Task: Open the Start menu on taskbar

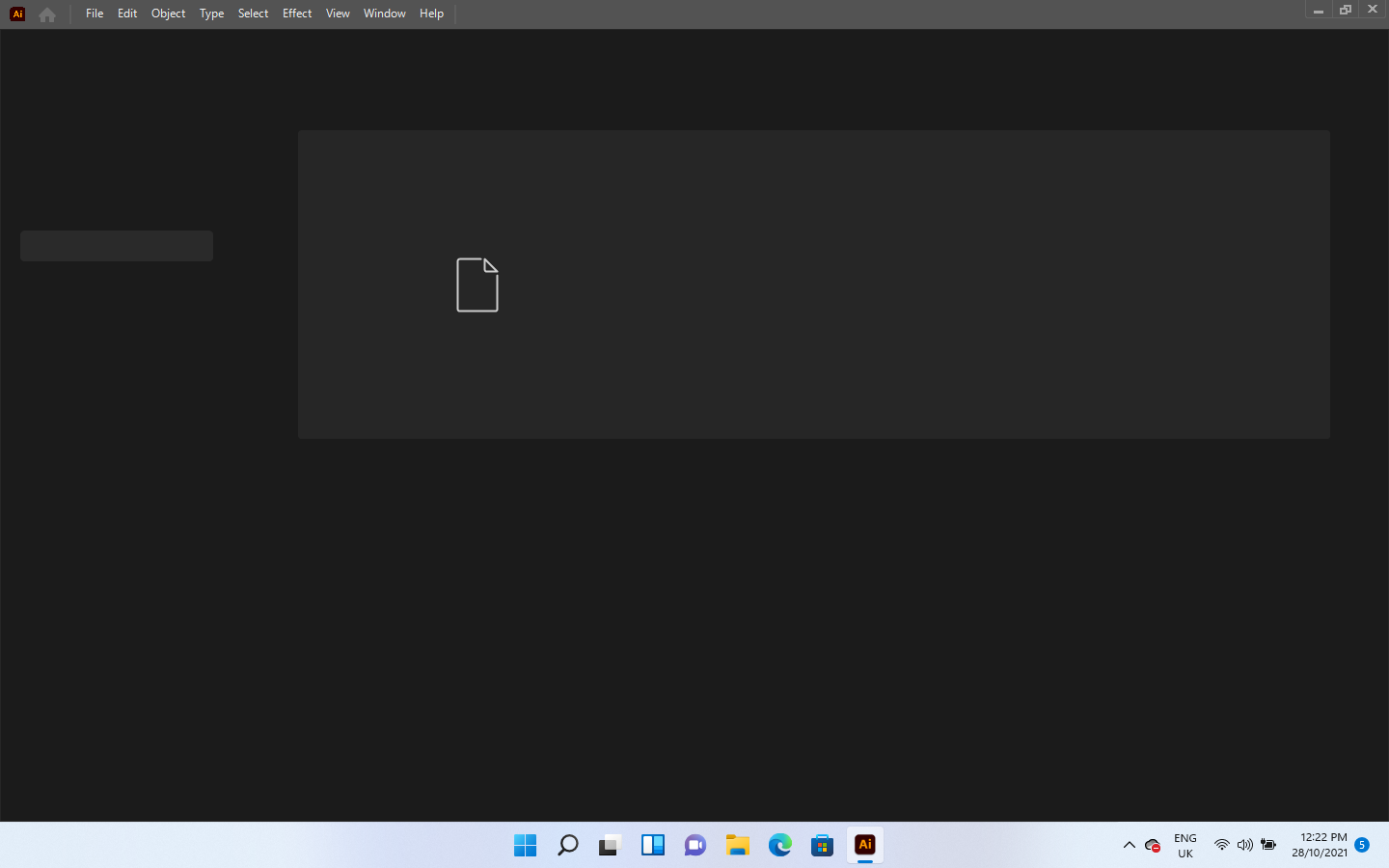Action: pyautogui.click(x=525, y=845)
